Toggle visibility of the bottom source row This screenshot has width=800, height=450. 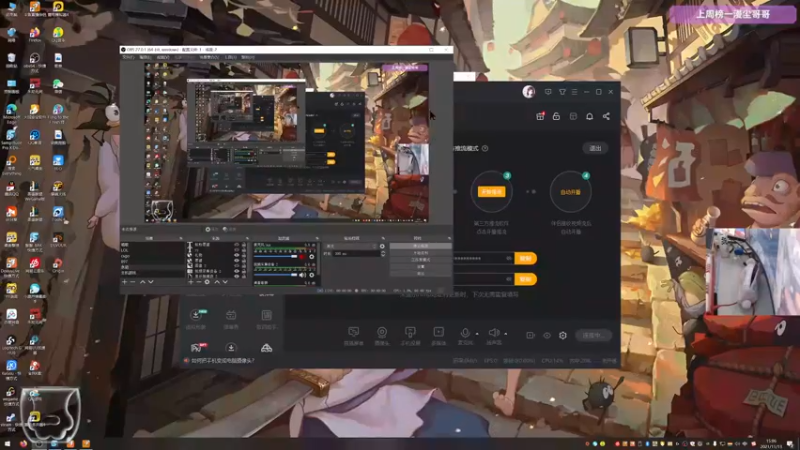(x=236, y=276)
